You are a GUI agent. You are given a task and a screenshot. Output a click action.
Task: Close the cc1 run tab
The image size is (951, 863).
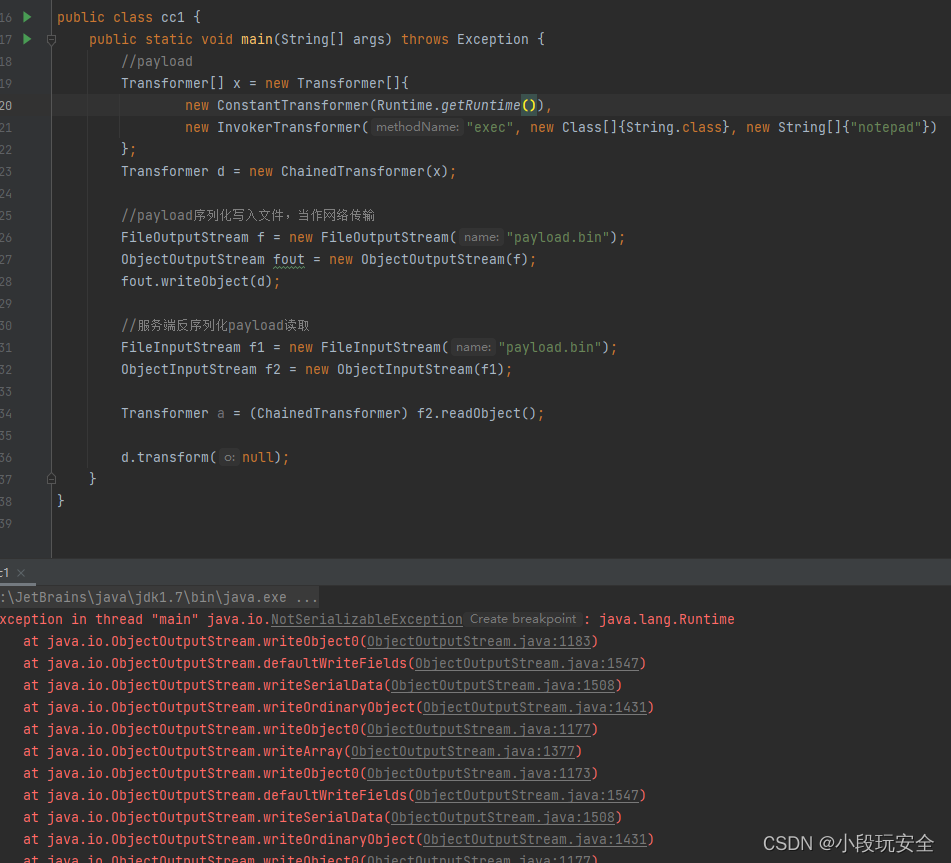tap(21, 573)
